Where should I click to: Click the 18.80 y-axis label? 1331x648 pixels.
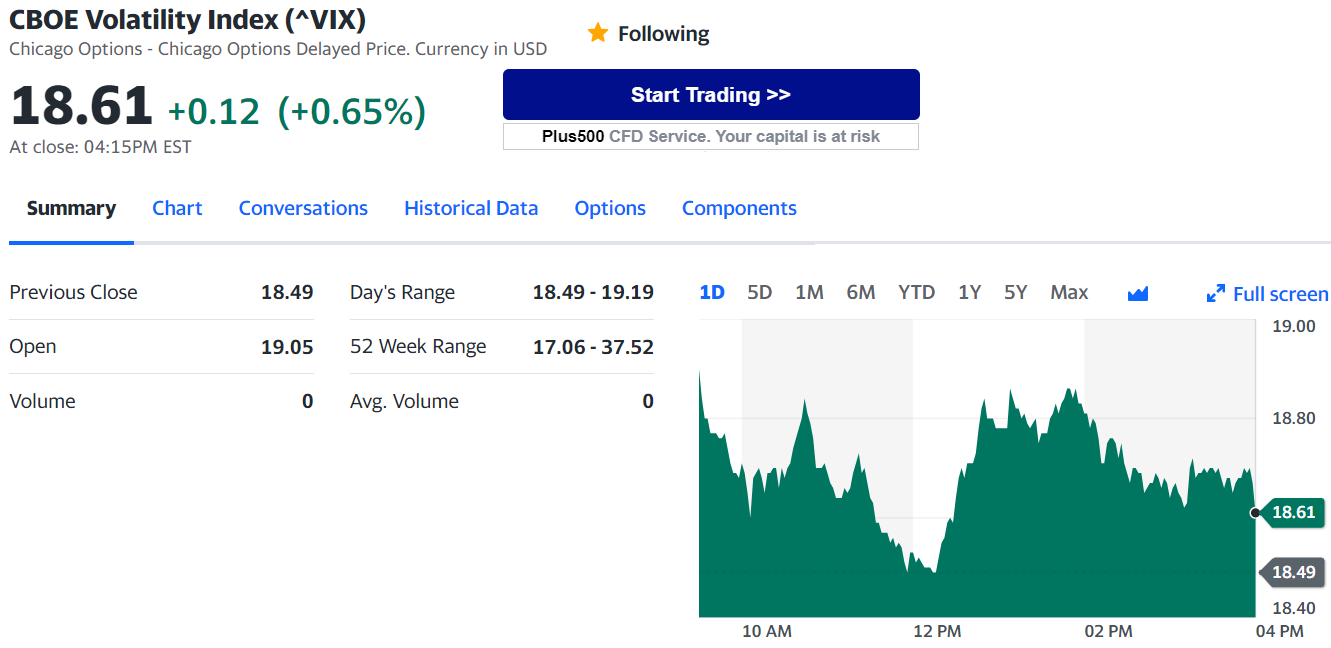coord(1294,418)
